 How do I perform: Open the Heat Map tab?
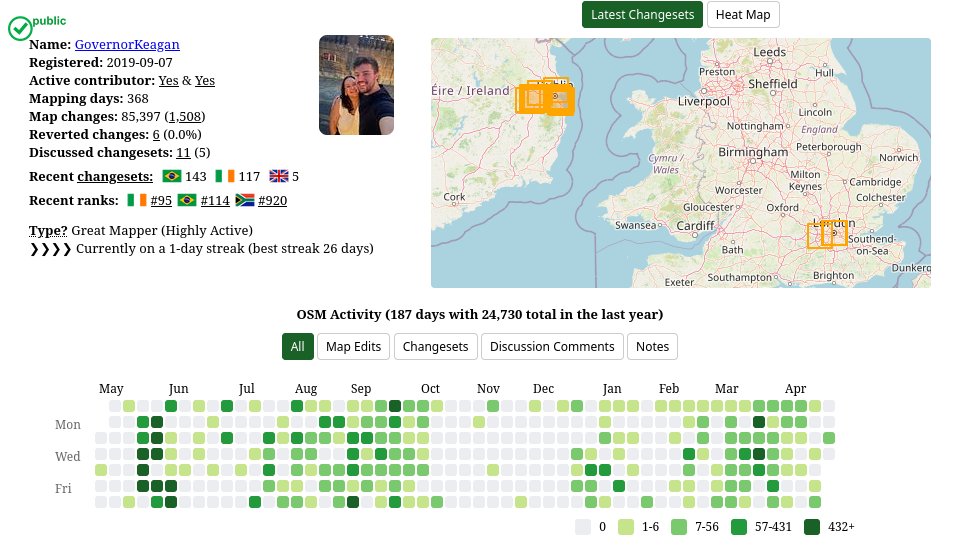pyautogui.click(x=743, y=15)
